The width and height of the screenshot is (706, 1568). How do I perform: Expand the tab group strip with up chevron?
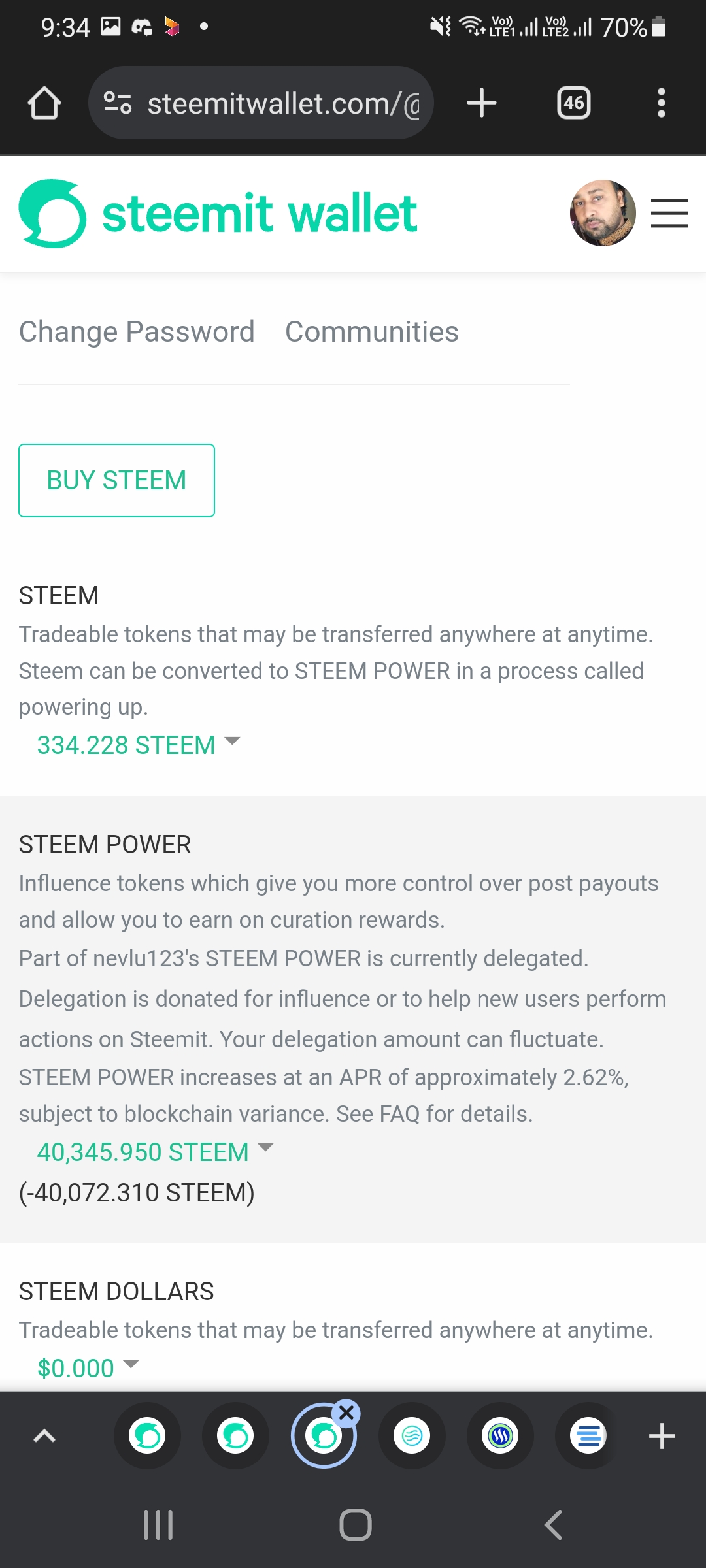pos(44,1435)
